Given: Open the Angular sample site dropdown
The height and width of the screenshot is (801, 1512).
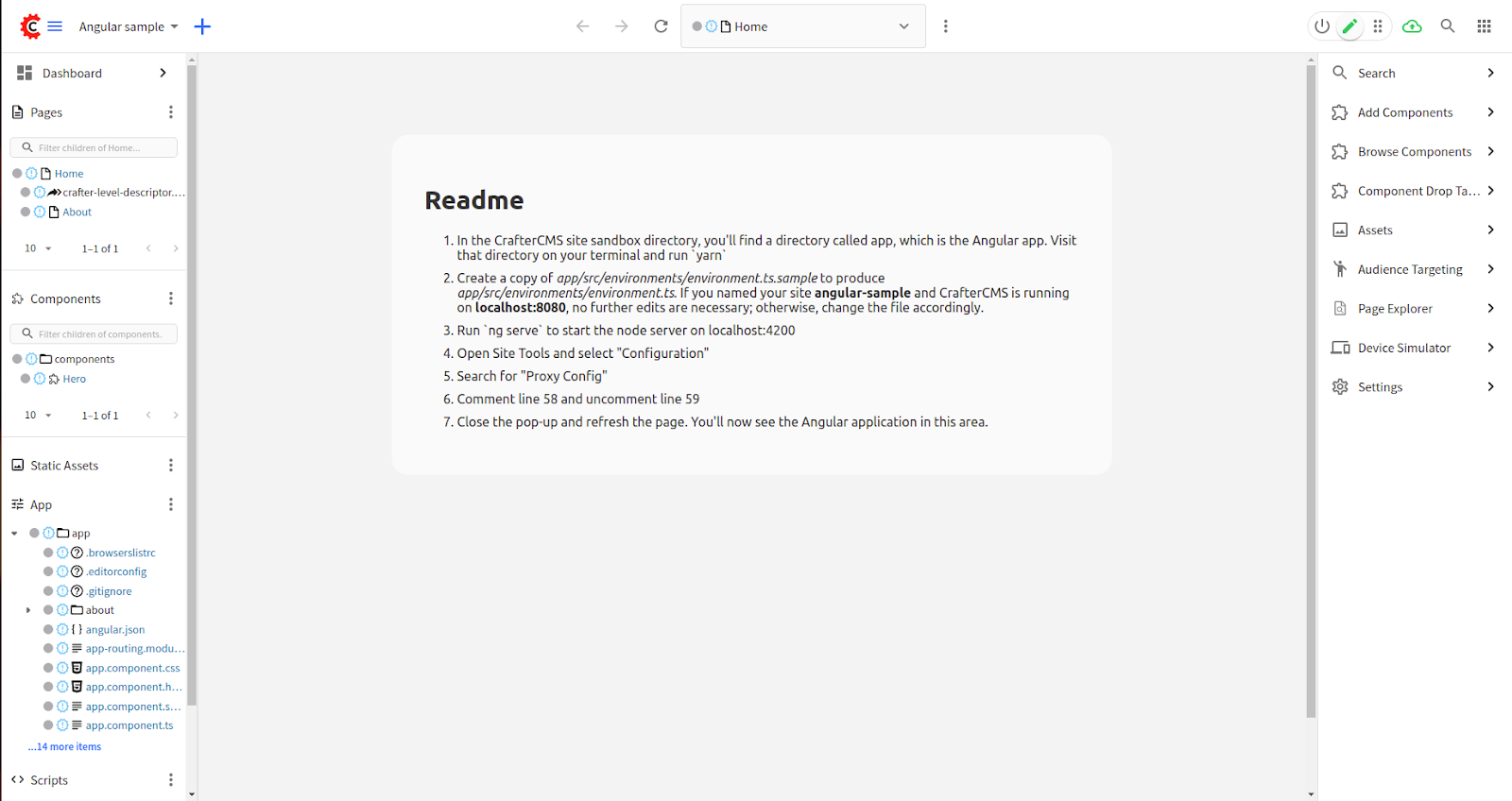Looking at the screenshot, I should click(129, 26).
